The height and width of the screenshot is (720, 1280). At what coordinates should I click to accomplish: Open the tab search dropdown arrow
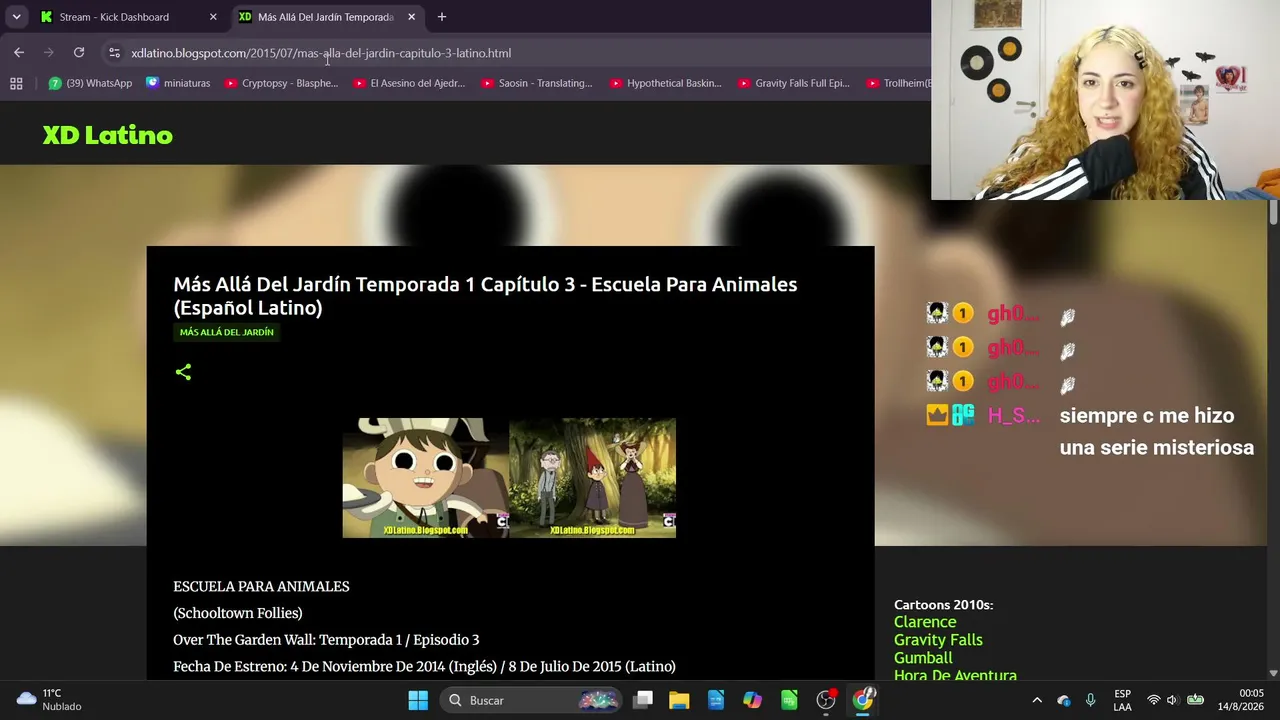pos(16,17)
